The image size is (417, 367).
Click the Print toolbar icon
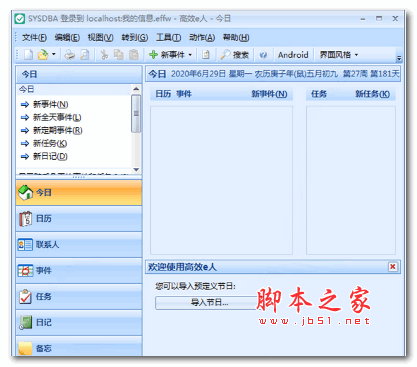[70, 55]
